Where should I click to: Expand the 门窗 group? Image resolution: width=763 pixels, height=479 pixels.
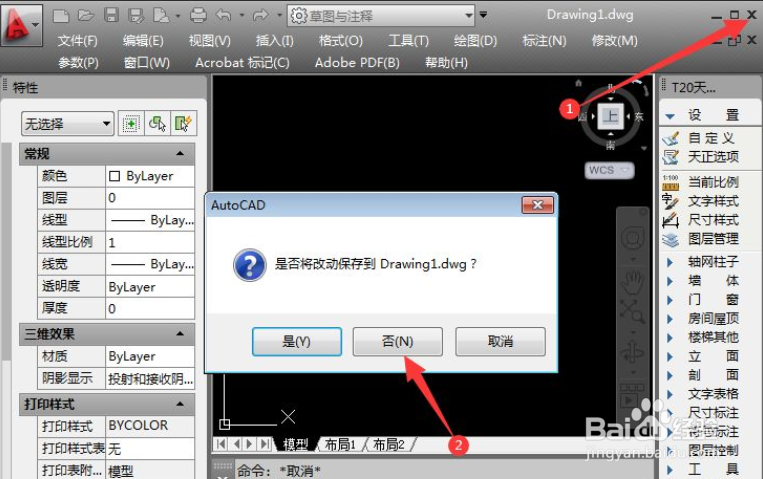[670, 300]
